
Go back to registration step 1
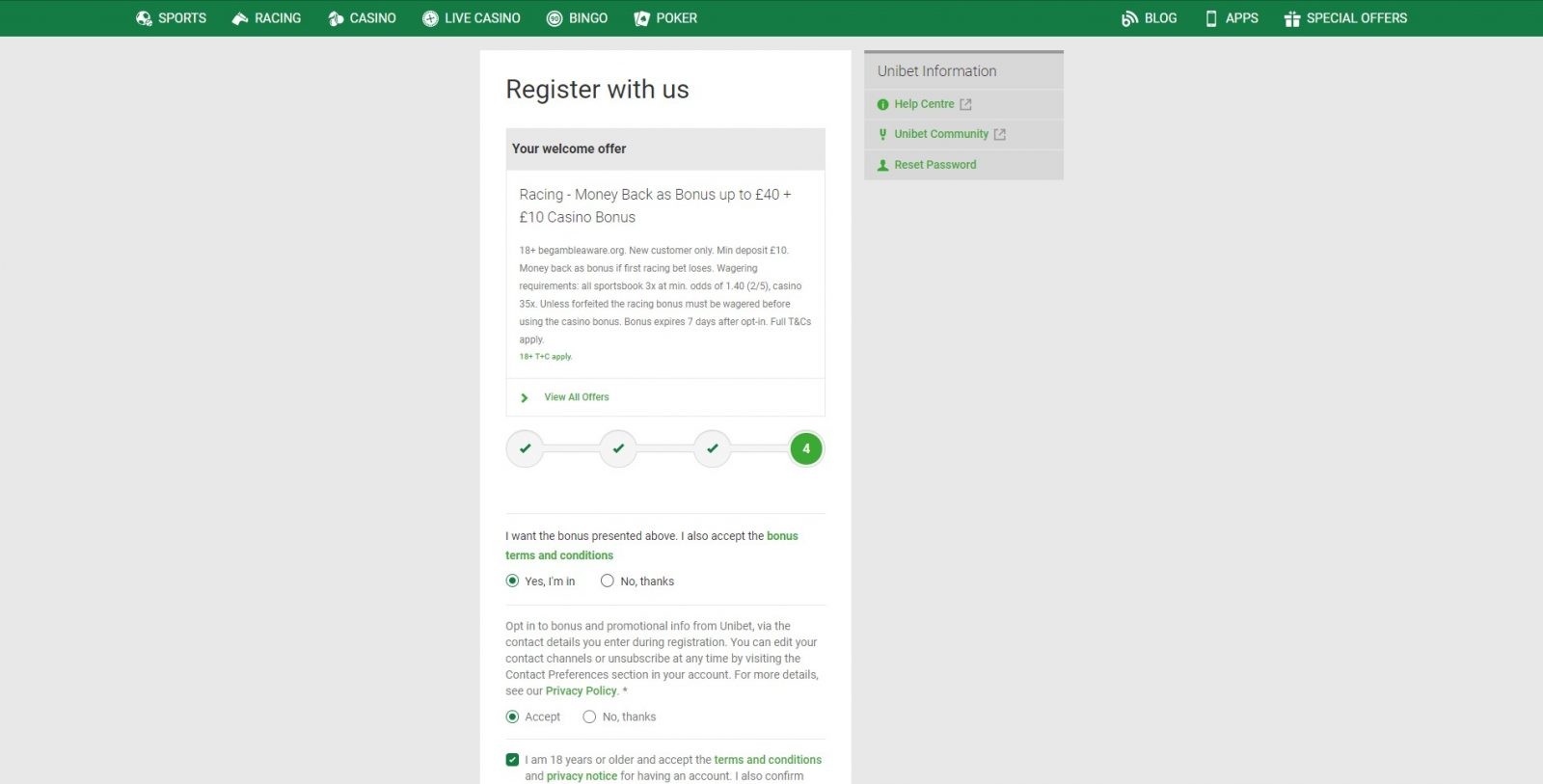(525, 448)
